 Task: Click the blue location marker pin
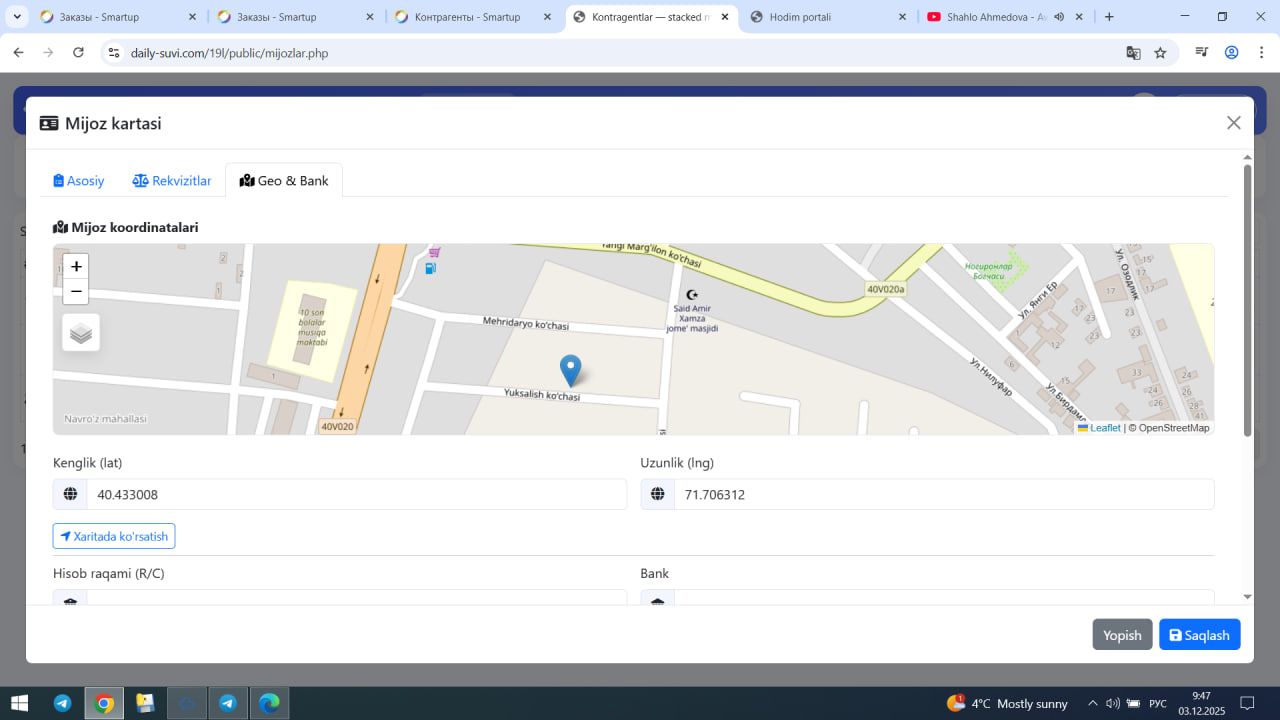coord(570,370)
